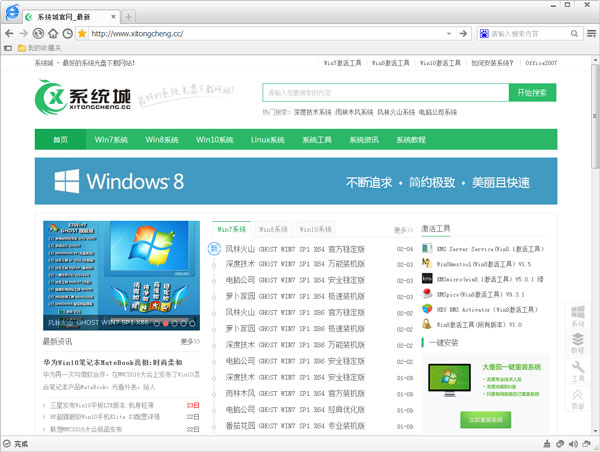
Task: Click the browser back arrow
Action: click(x=9, y=34)
